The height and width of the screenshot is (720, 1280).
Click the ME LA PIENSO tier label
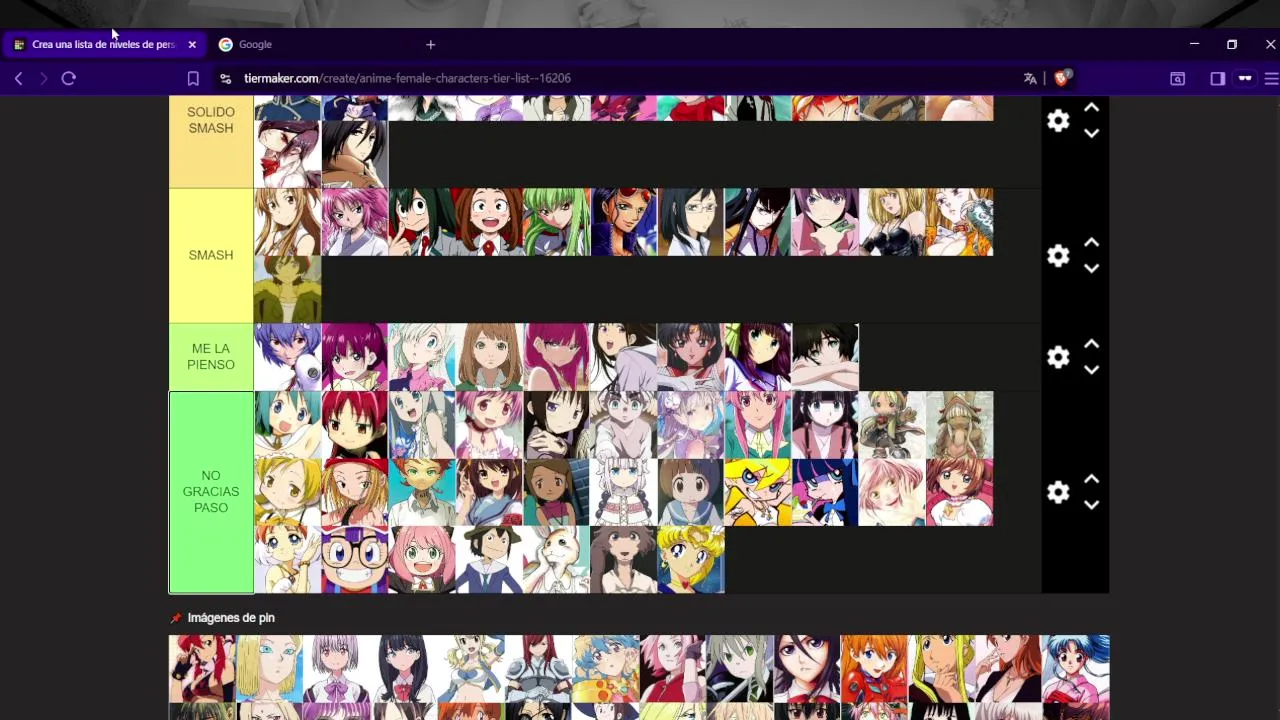[211, 357]
